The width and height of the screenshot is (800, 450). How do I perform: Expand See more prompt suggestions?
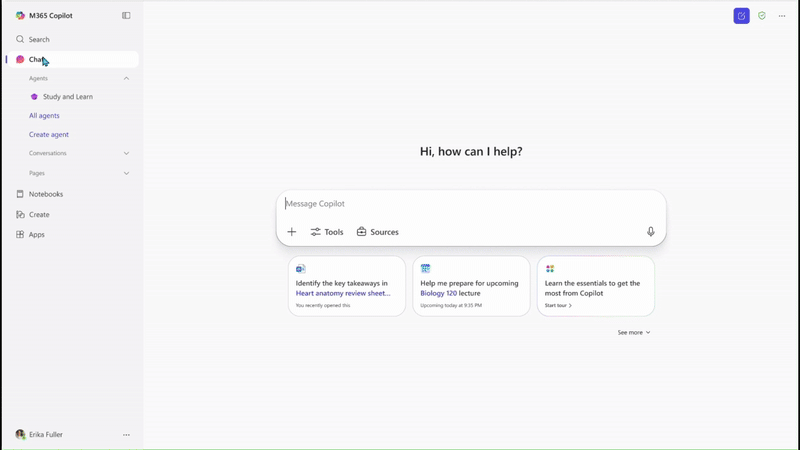634,333
